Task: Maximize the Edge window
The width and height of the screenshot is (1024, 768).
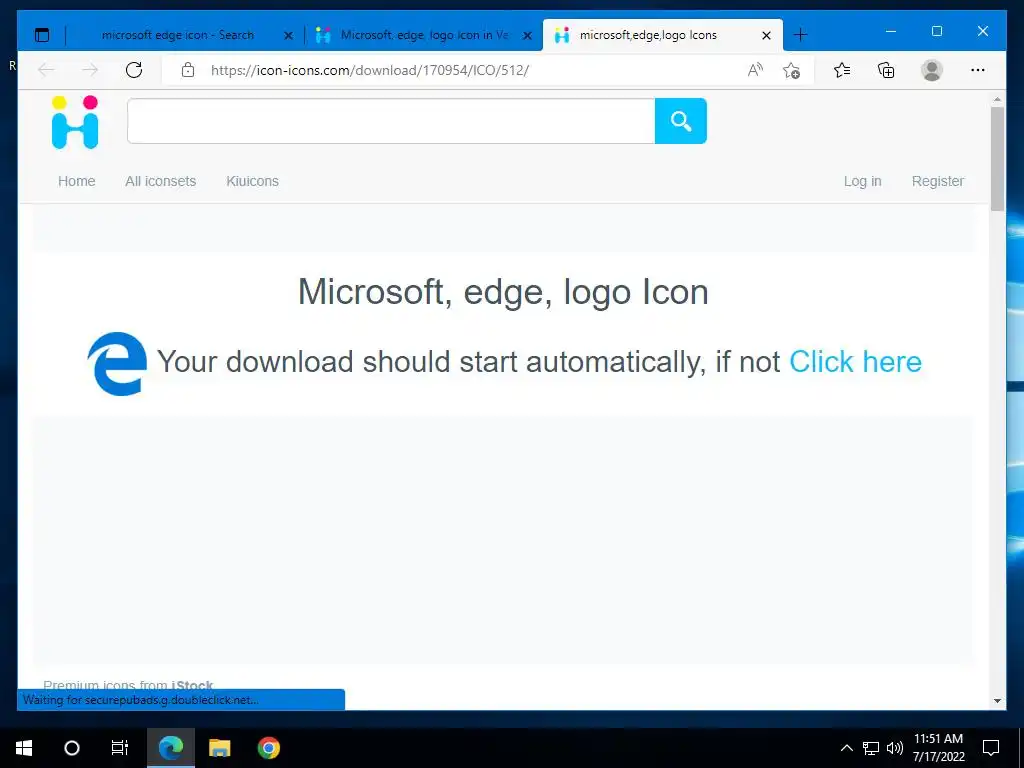Action: 936,31
